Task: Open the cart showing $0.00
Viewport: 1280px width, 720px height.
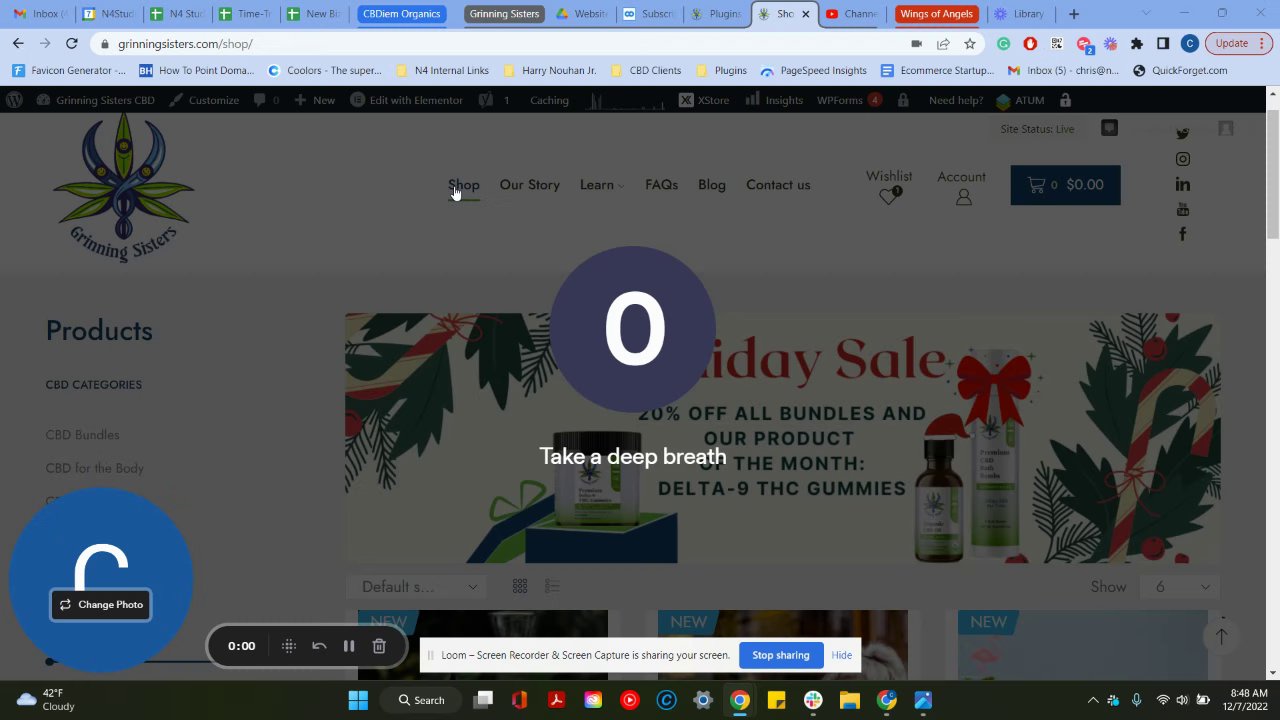Action: (x=1065, y=185)
